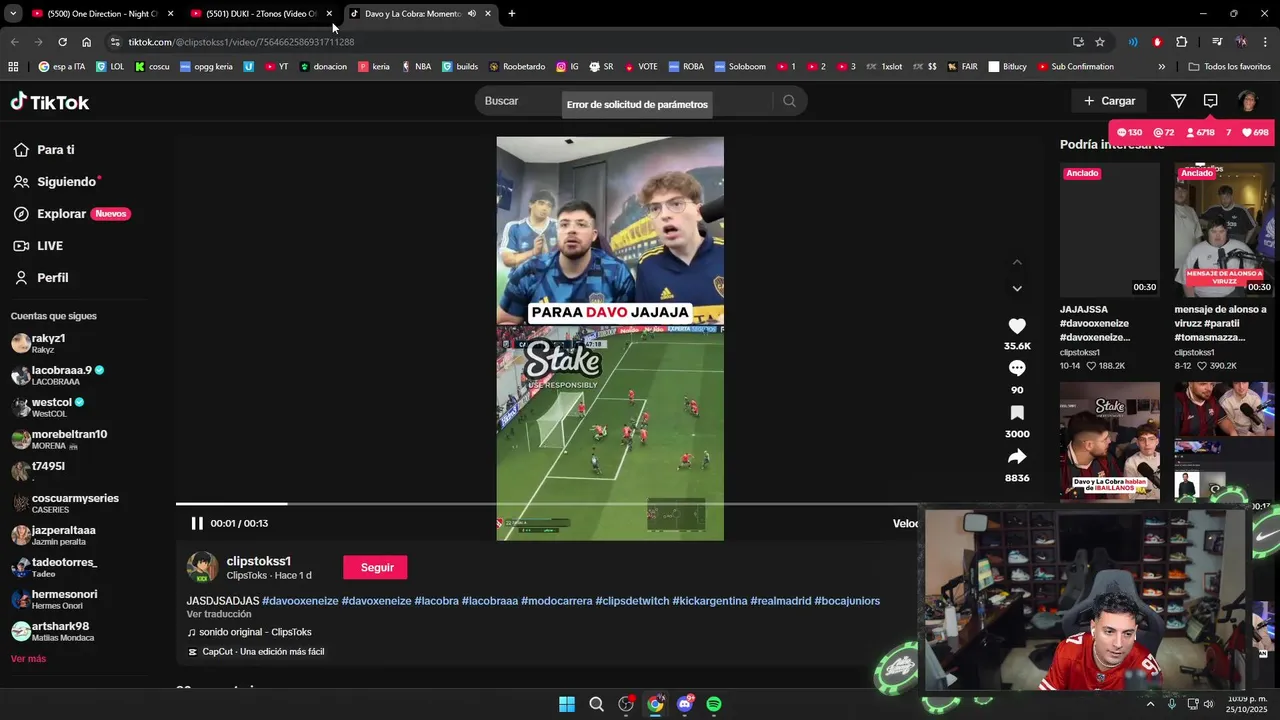The image size is (1280, 720).
Task: Click the browser address bar
Action: 590,42
